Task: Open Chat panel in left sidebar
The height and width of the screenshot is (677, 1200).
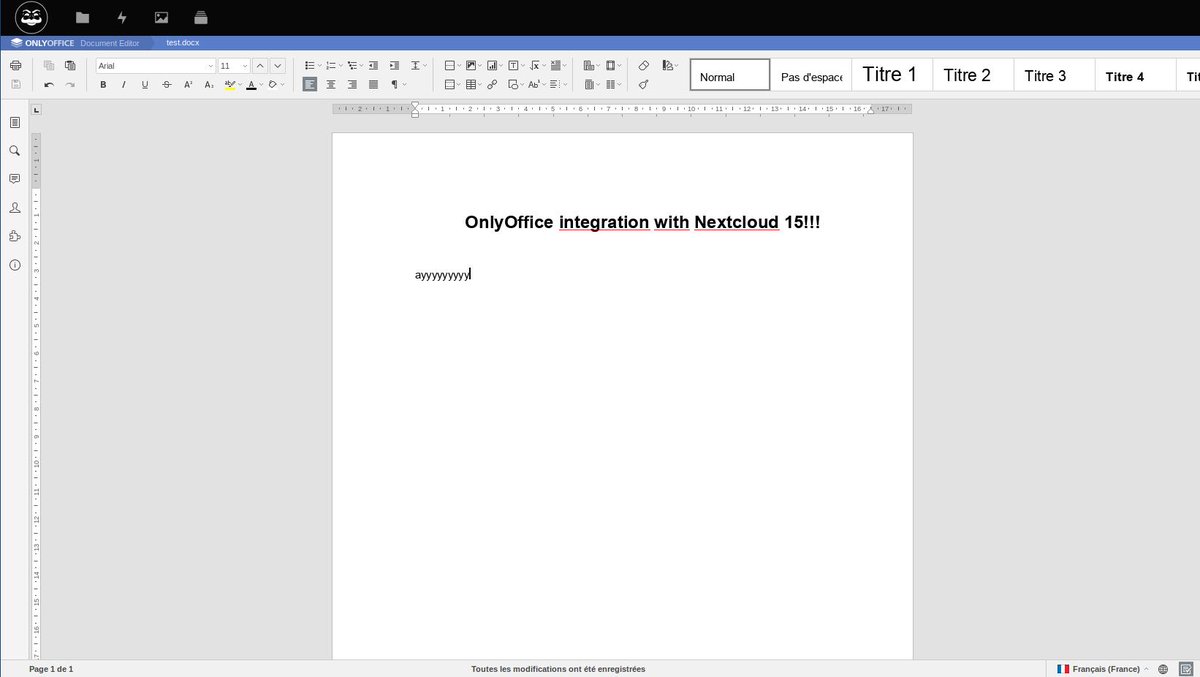Action: (x=15, y=208)
